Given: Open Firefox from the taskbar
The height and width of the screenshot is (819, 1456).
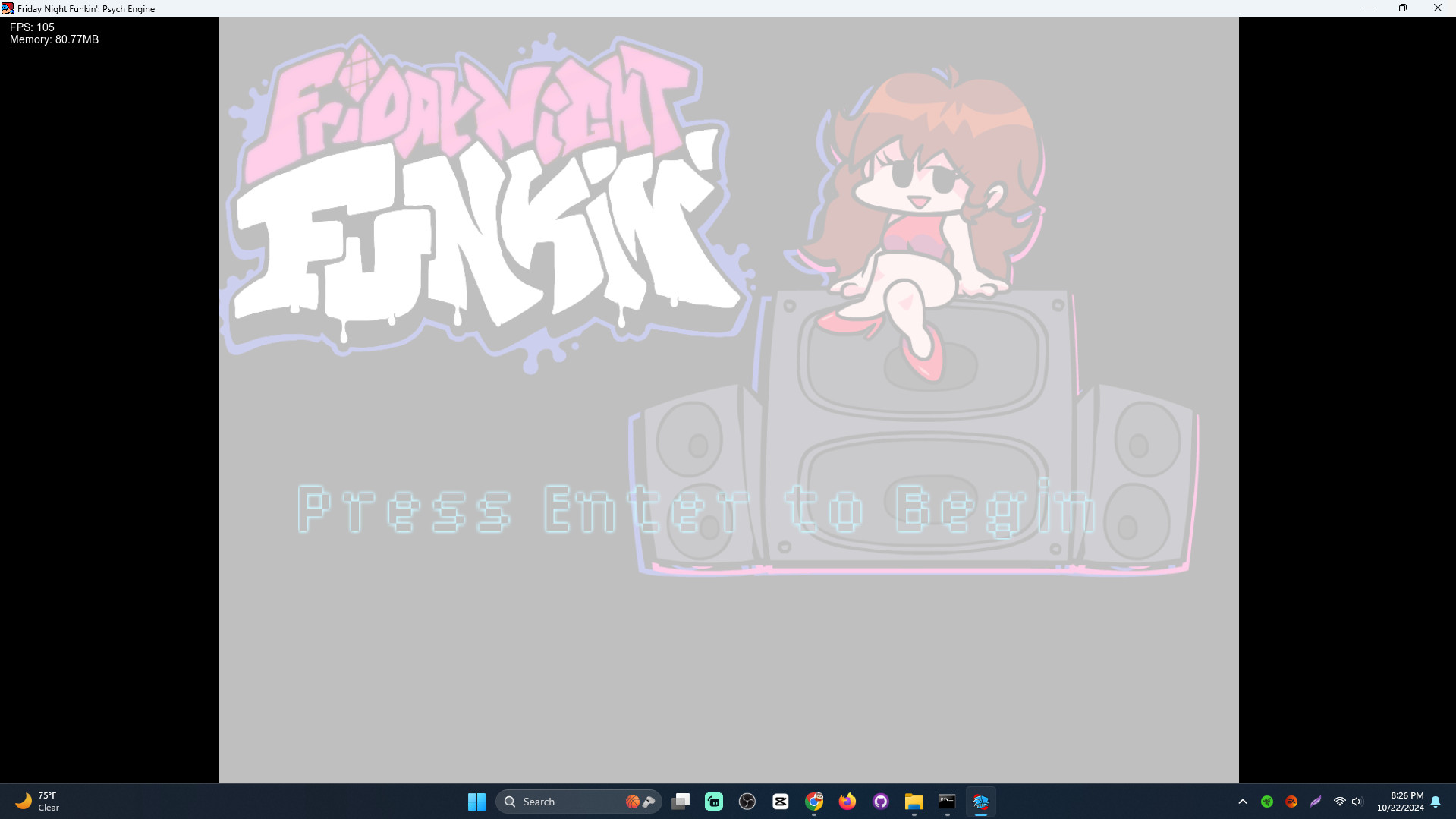Looking at the screenshot, I should [x=847, y=802].
